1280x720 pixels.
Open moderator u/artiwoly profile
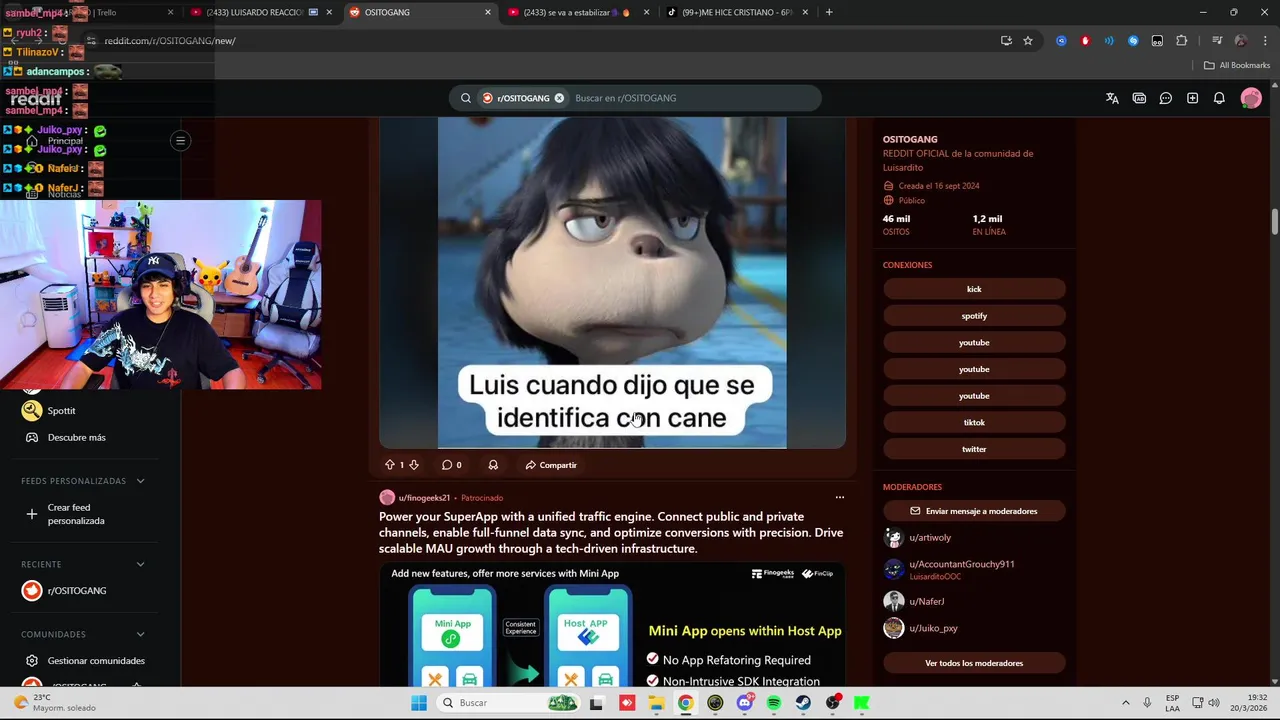coord(930,538)
